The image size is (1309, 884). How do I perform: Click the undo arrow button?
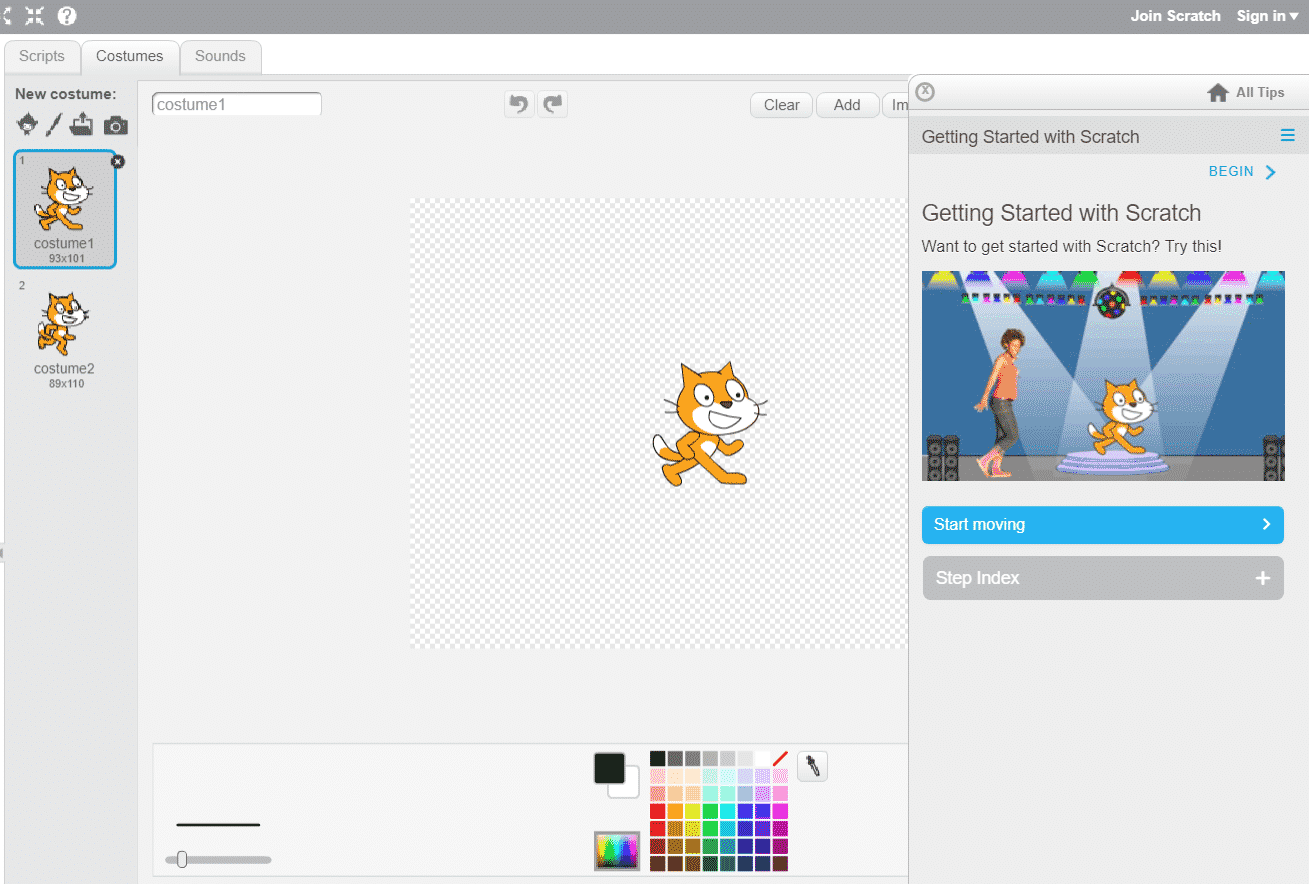(518, 104)
